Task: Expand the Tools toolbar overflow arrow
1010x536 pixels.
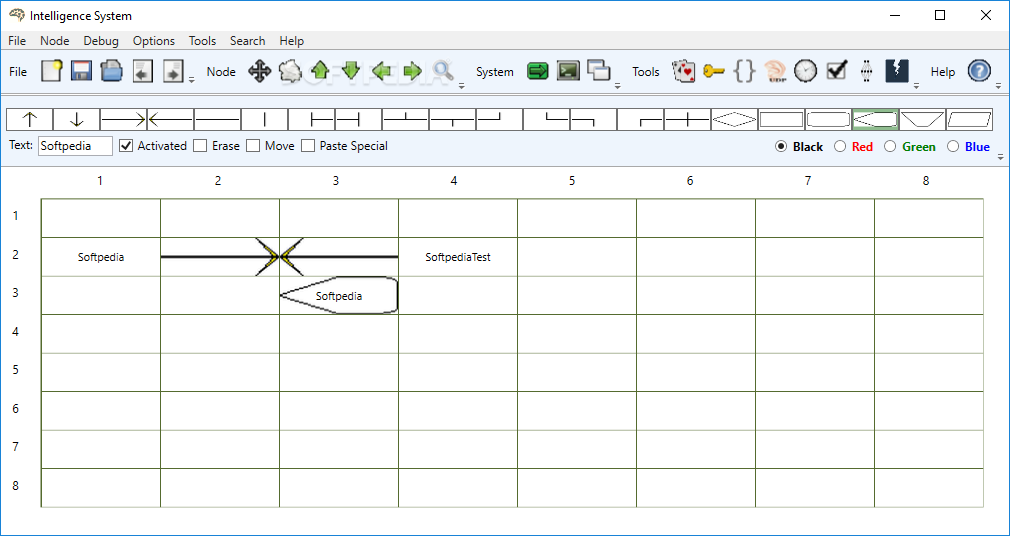Action: click(916, 85)
